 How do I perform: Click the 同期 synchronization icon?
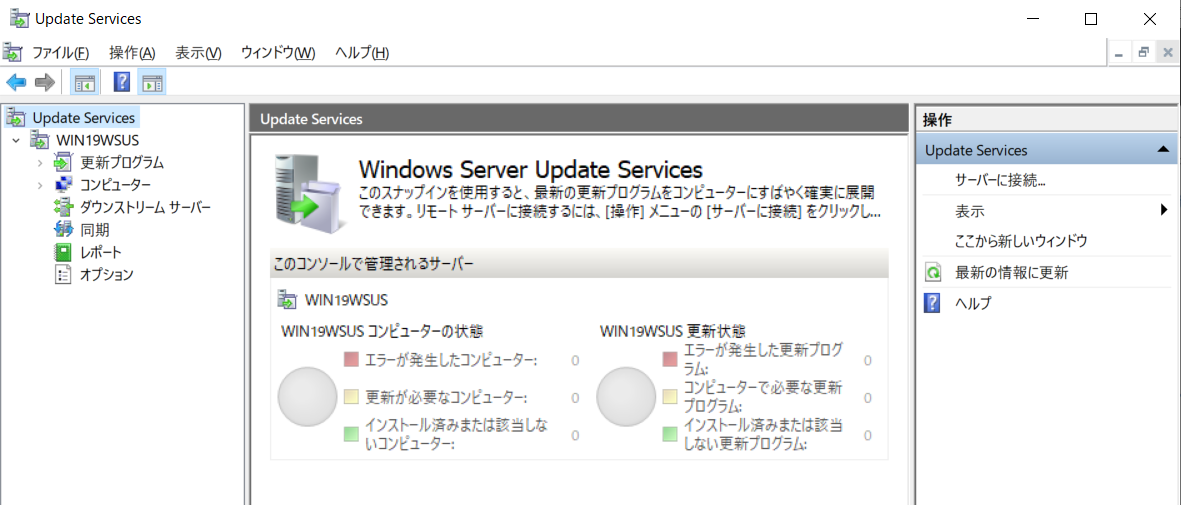pyautogui.click(x=63, y=229)
